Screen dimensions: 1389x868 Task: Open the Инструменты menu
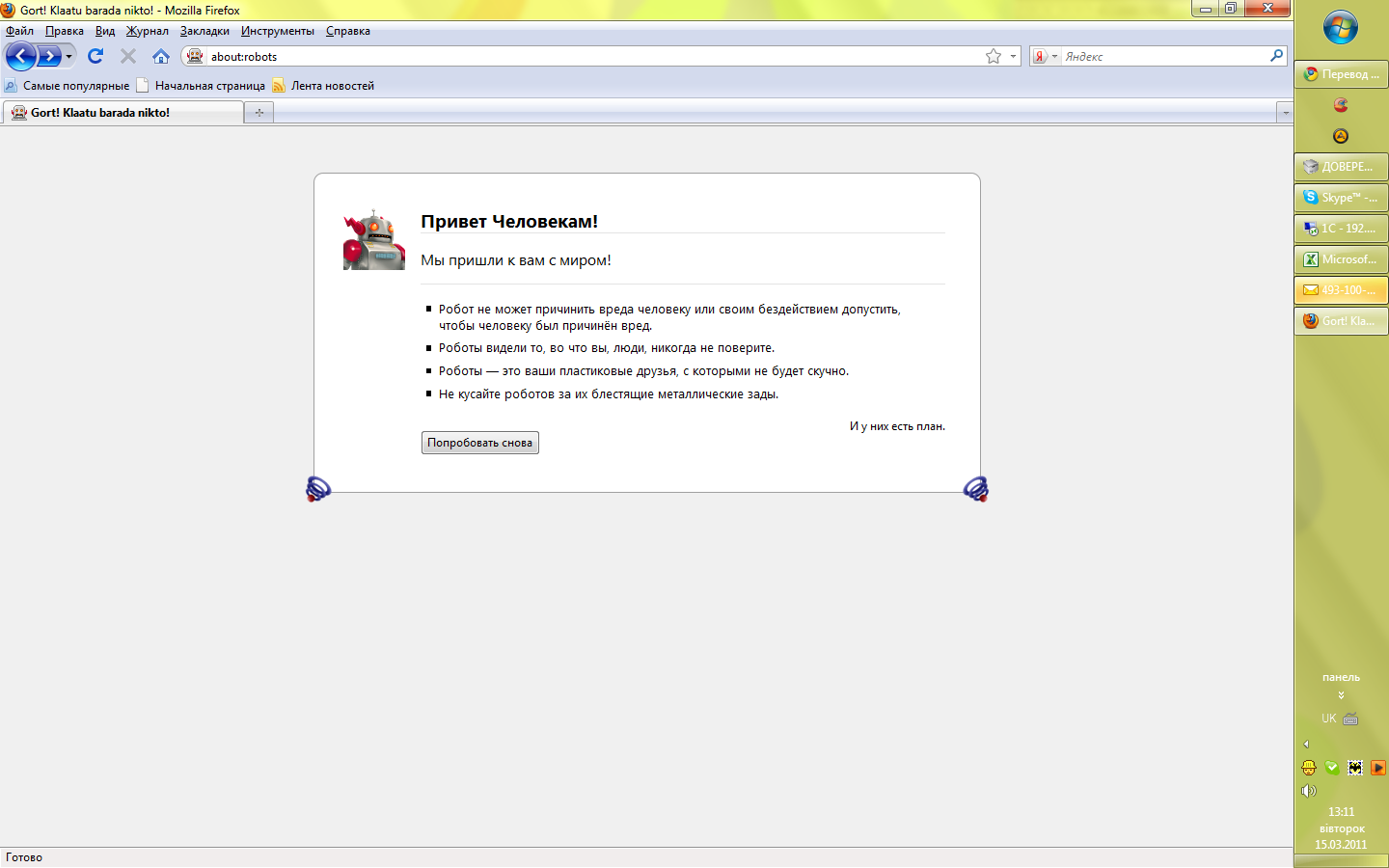click(x=277, y=31)
